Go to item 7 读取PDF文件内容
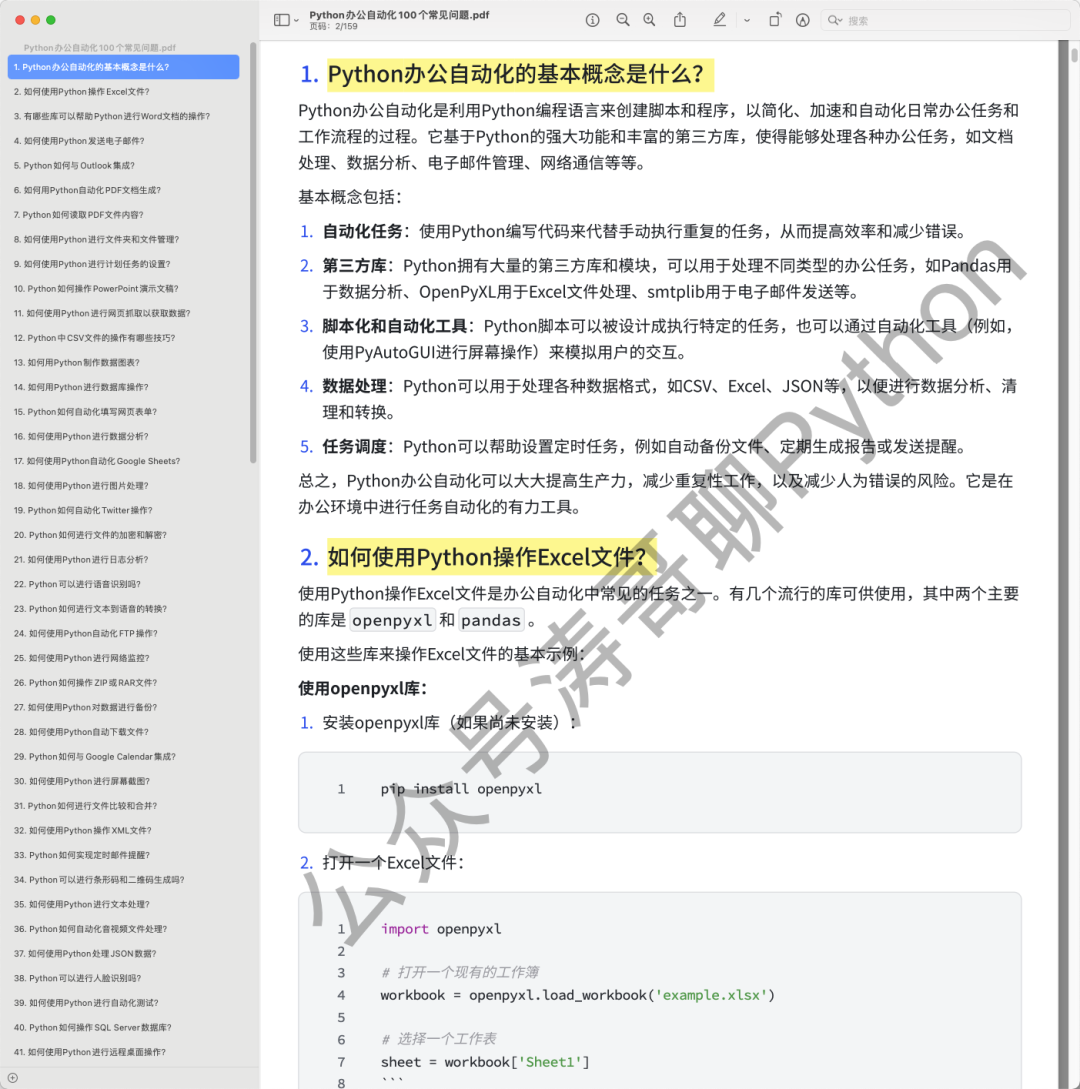This screenshot has height=1089, width=1080. tap(124, 215)
